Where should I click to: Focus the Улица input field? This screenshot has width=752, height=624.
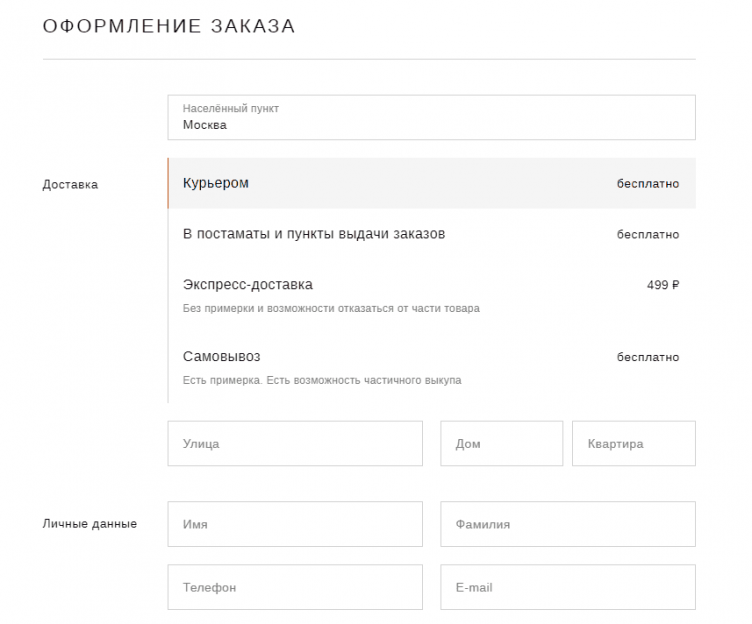pyautogui.click(x=295, y=444)
